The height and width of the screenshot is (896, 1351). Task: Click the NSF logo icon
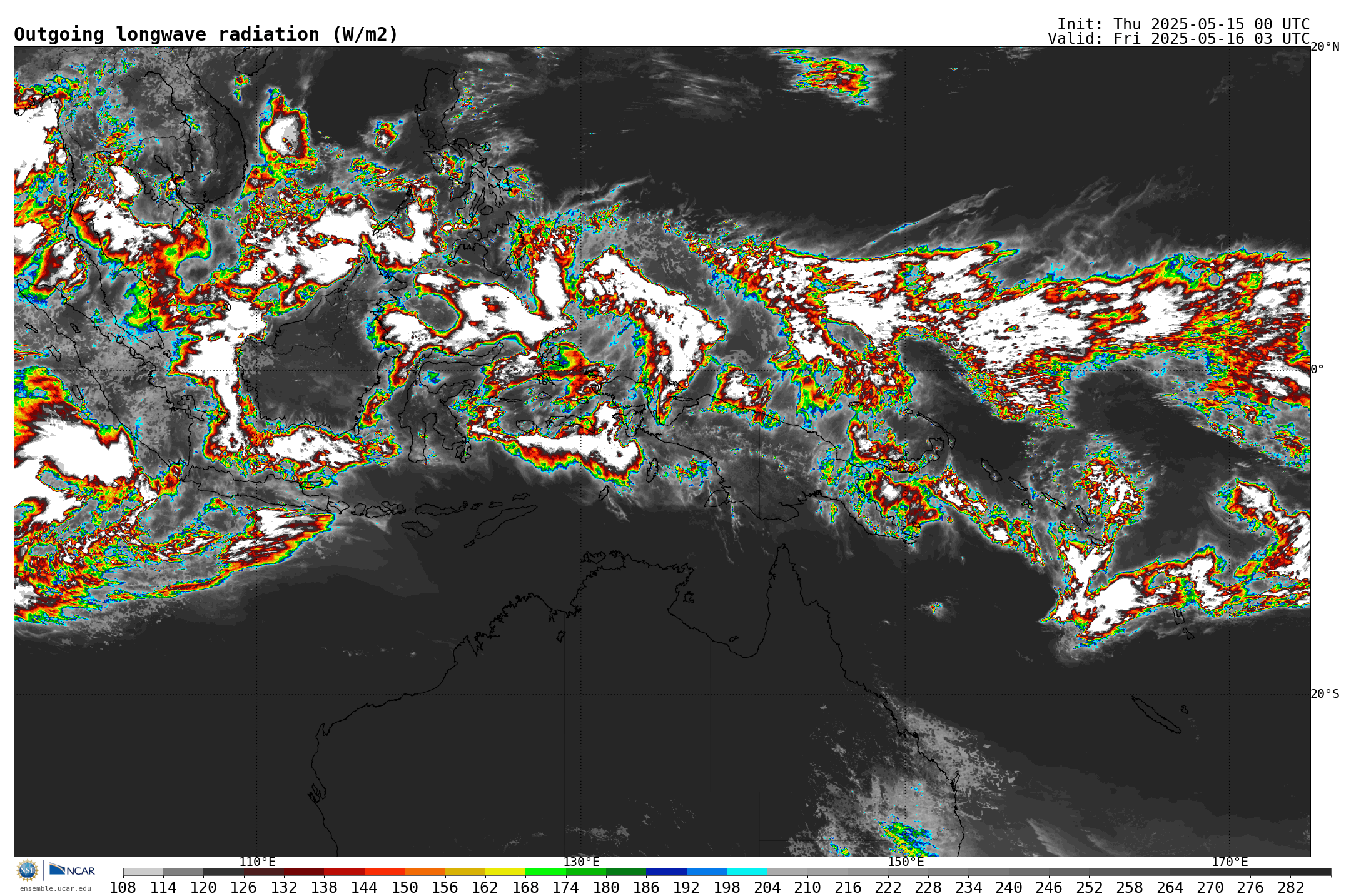(x=28, y=870)
